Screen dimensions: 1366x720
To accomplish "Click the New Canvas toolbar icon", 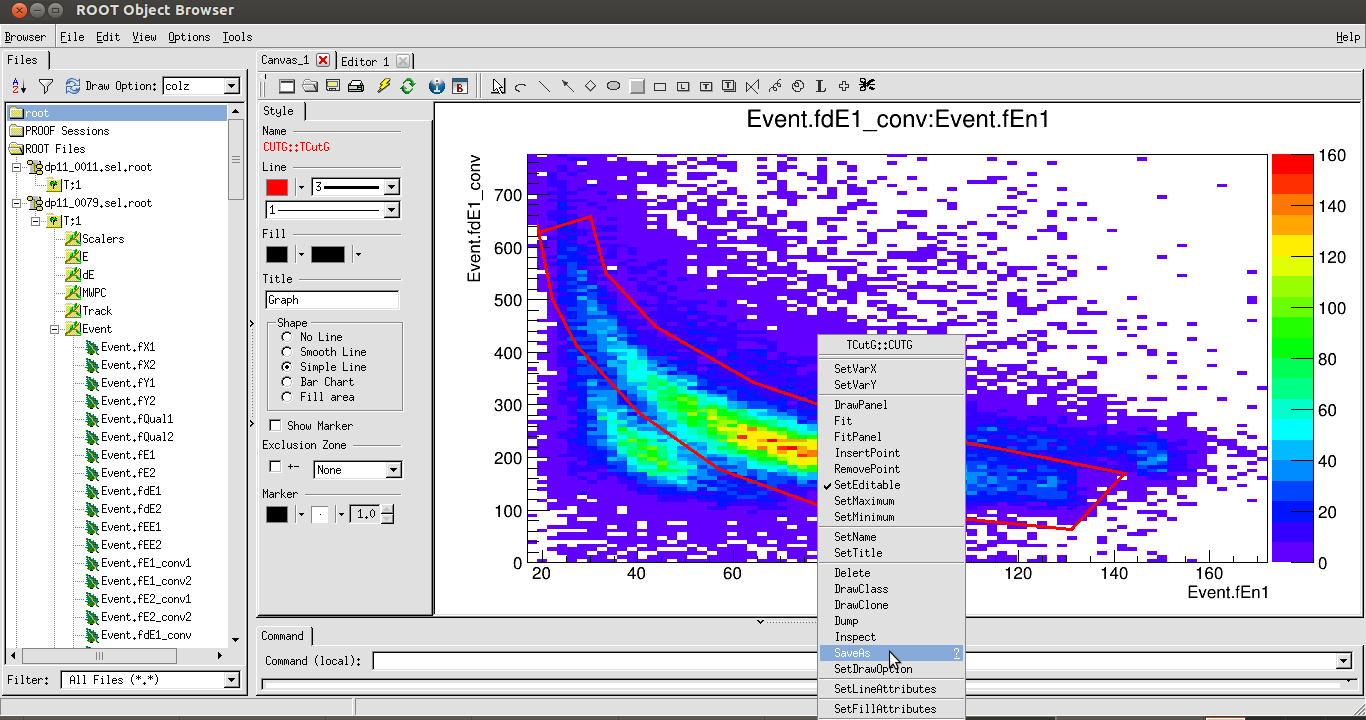I will (x=287, y=86).
